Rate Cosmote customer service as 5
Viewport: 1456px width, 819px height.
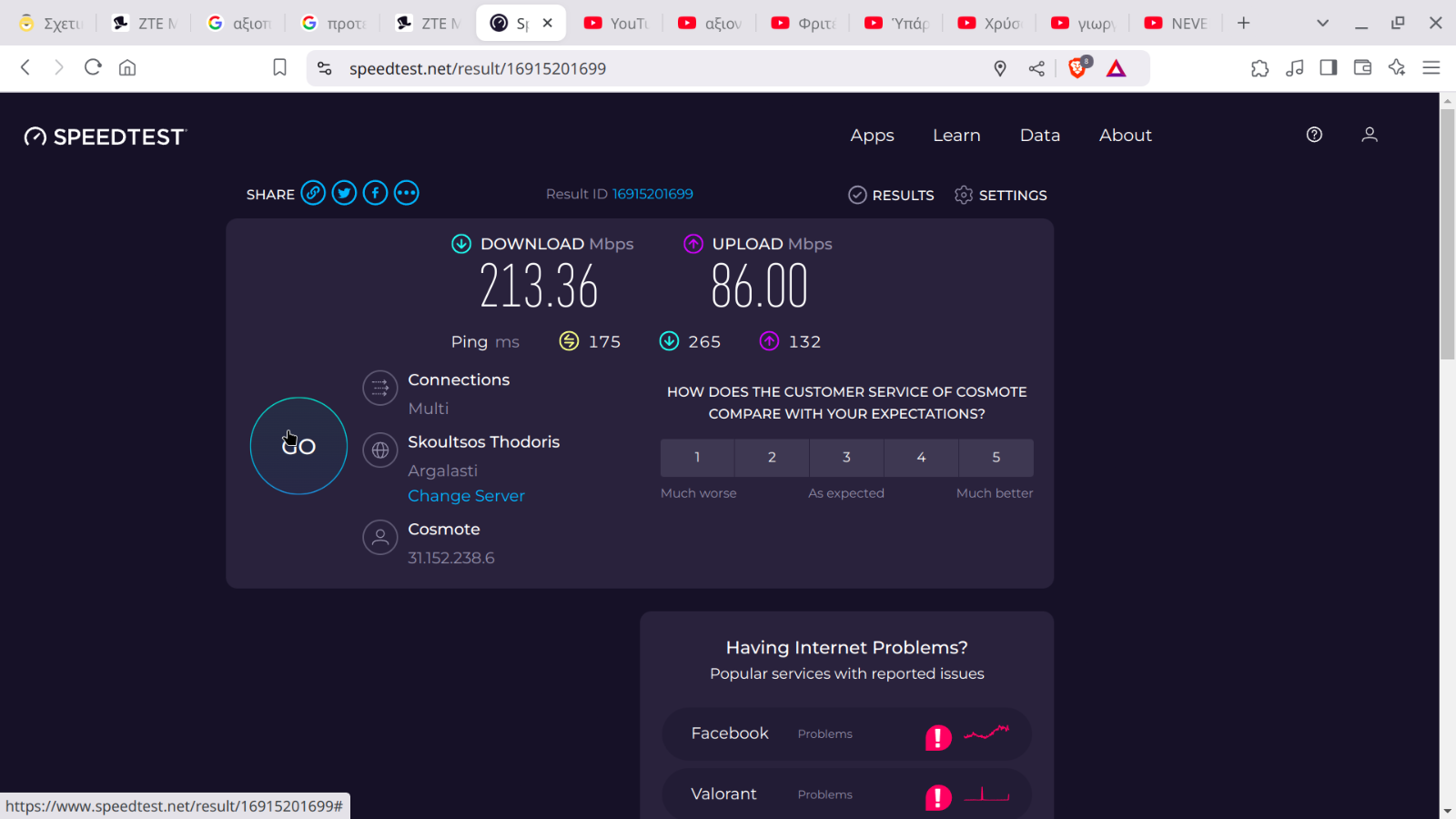[x=996, y=458]
